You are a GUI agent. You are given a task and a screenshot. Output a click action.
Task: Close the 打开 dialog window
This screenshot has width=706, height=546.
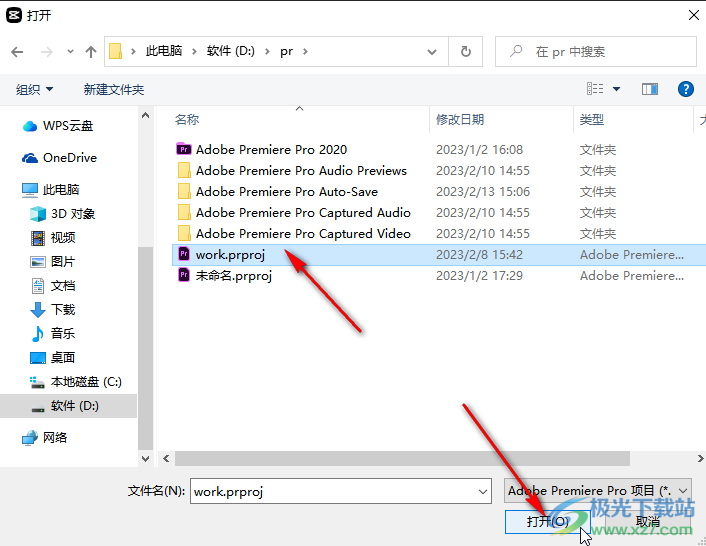[x=693, y=15]
